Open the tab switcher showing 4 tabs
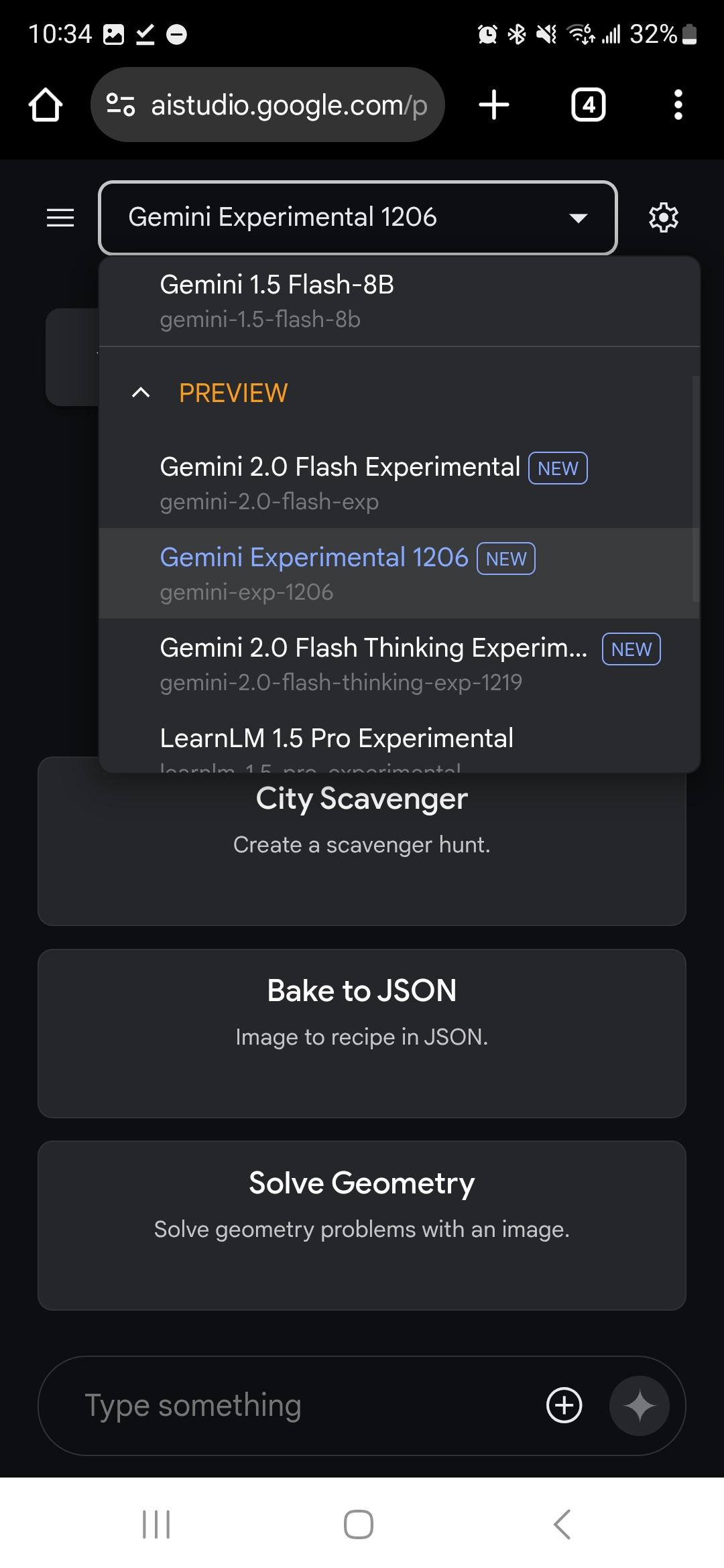 (588, 105)
